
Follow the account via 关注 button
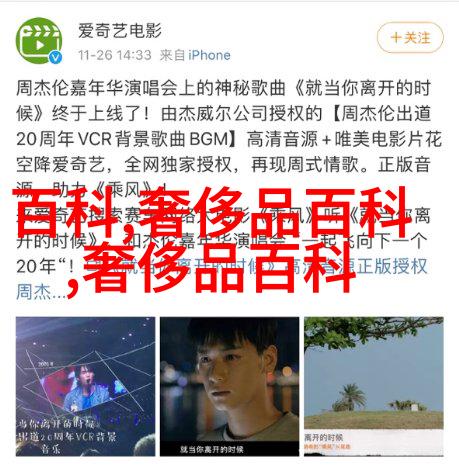pos(410,37)
